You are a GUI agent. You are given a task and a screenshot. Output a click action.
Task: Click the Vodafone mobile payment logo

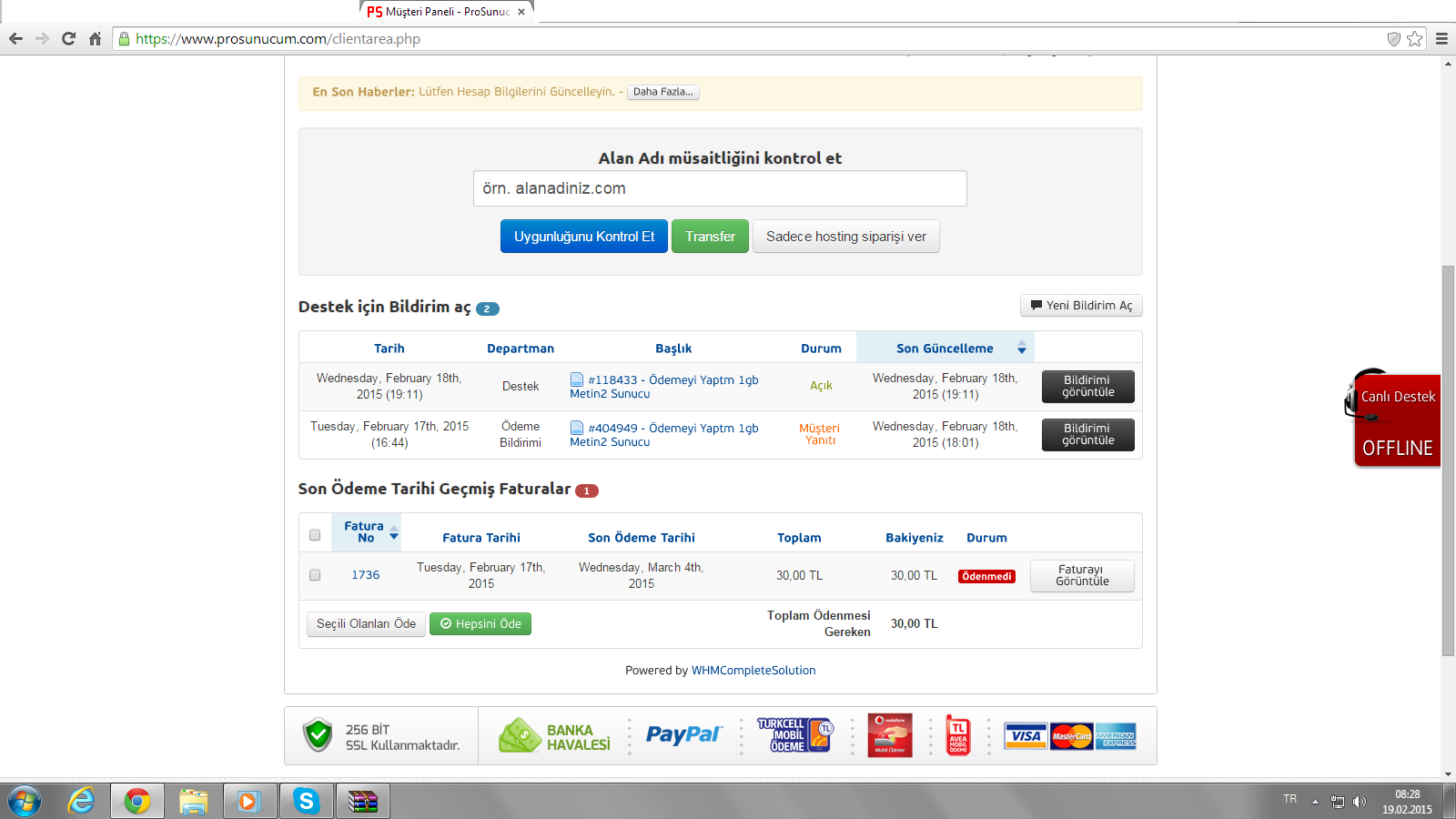[890, 735]
